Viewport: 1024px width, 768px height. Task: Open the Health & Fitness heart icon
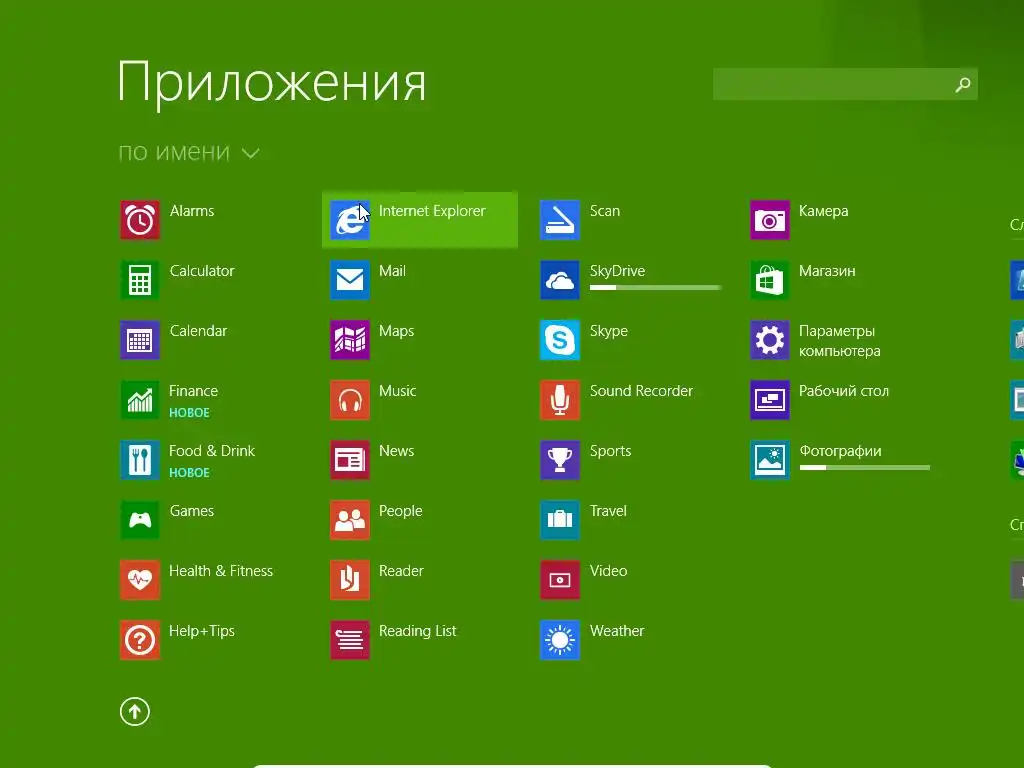pos(140,581)
